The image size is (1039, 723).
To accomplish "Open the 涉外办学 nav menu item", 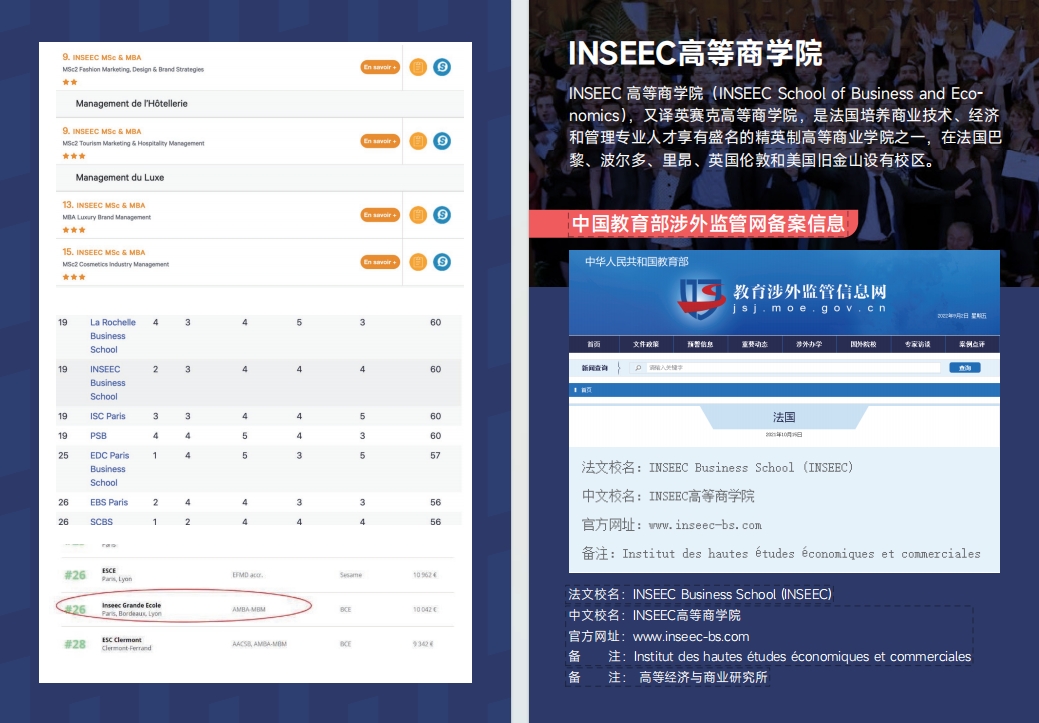I will [808, 345].
